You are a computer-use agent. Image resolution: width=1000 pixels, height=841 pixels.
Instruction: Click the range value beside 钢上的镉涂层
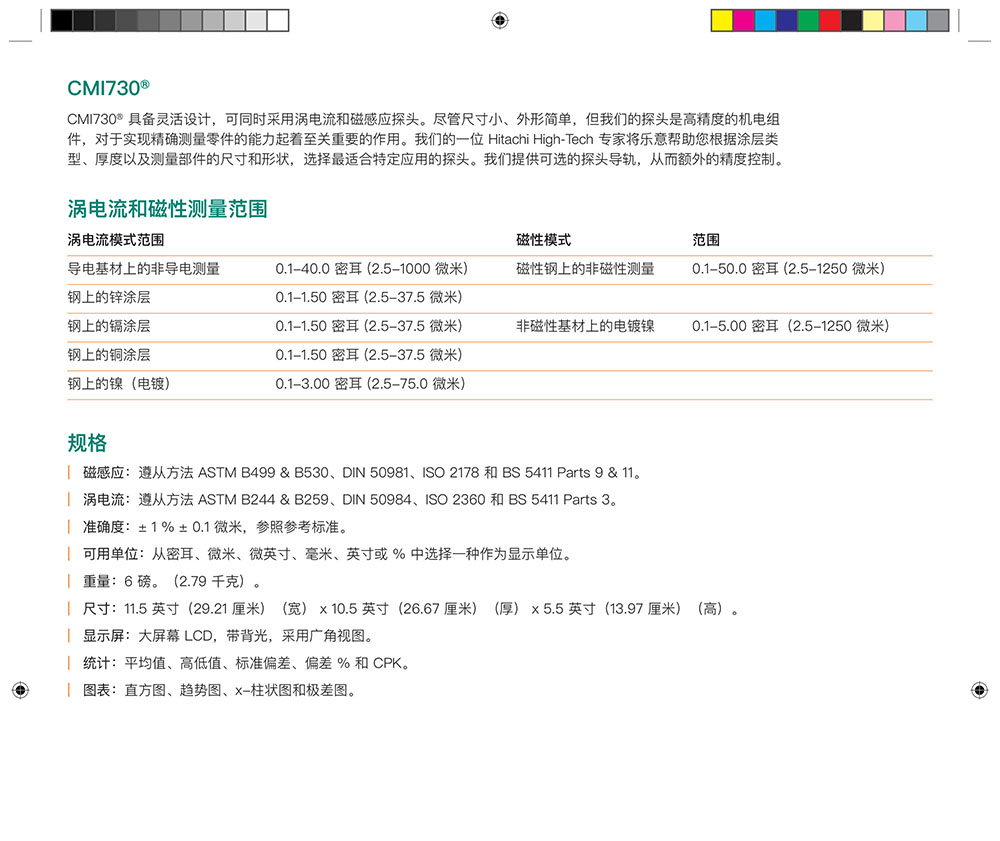(369, 326)
